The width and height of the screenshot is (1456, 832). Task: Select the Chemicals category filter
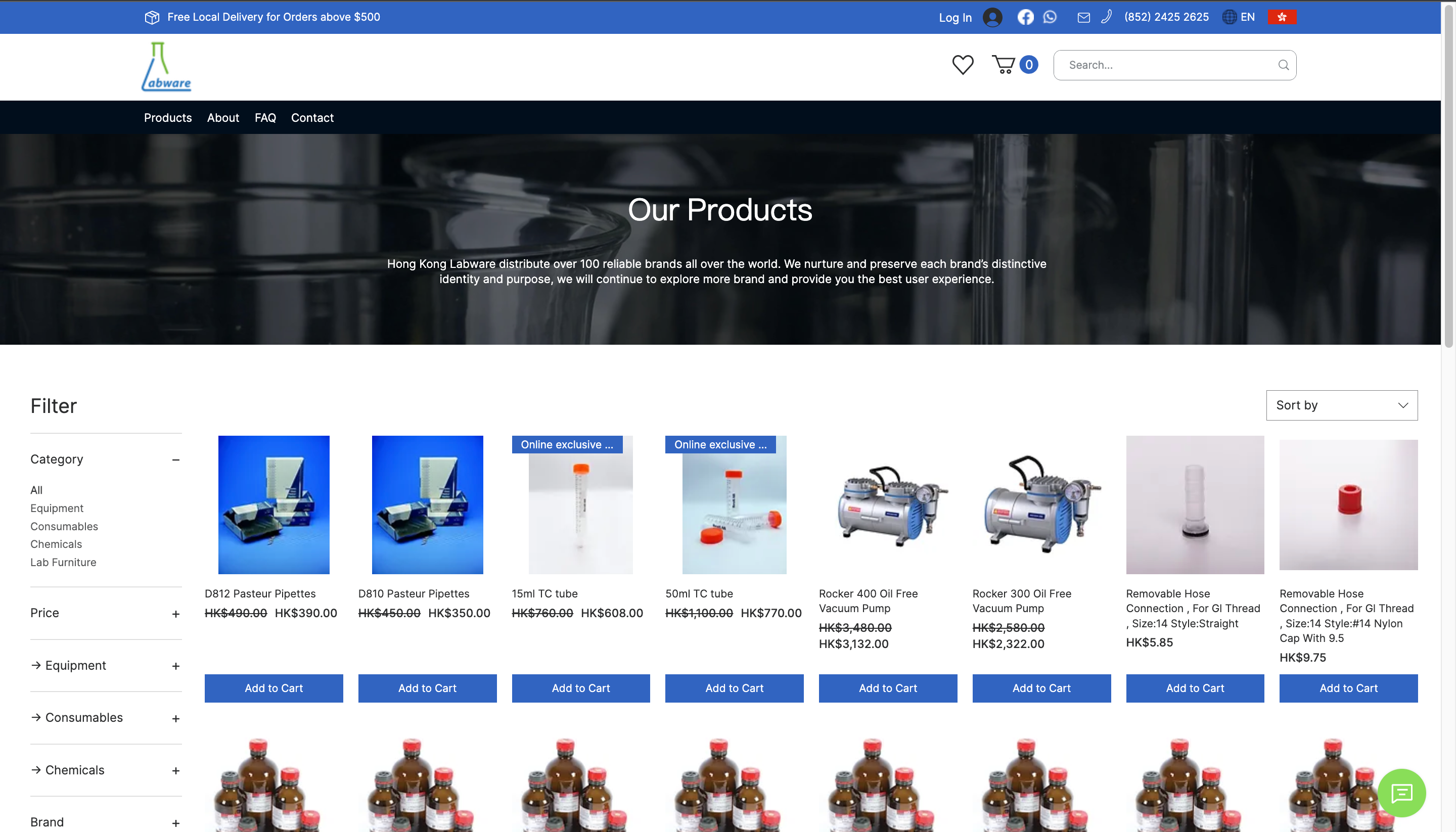(56, 544)
